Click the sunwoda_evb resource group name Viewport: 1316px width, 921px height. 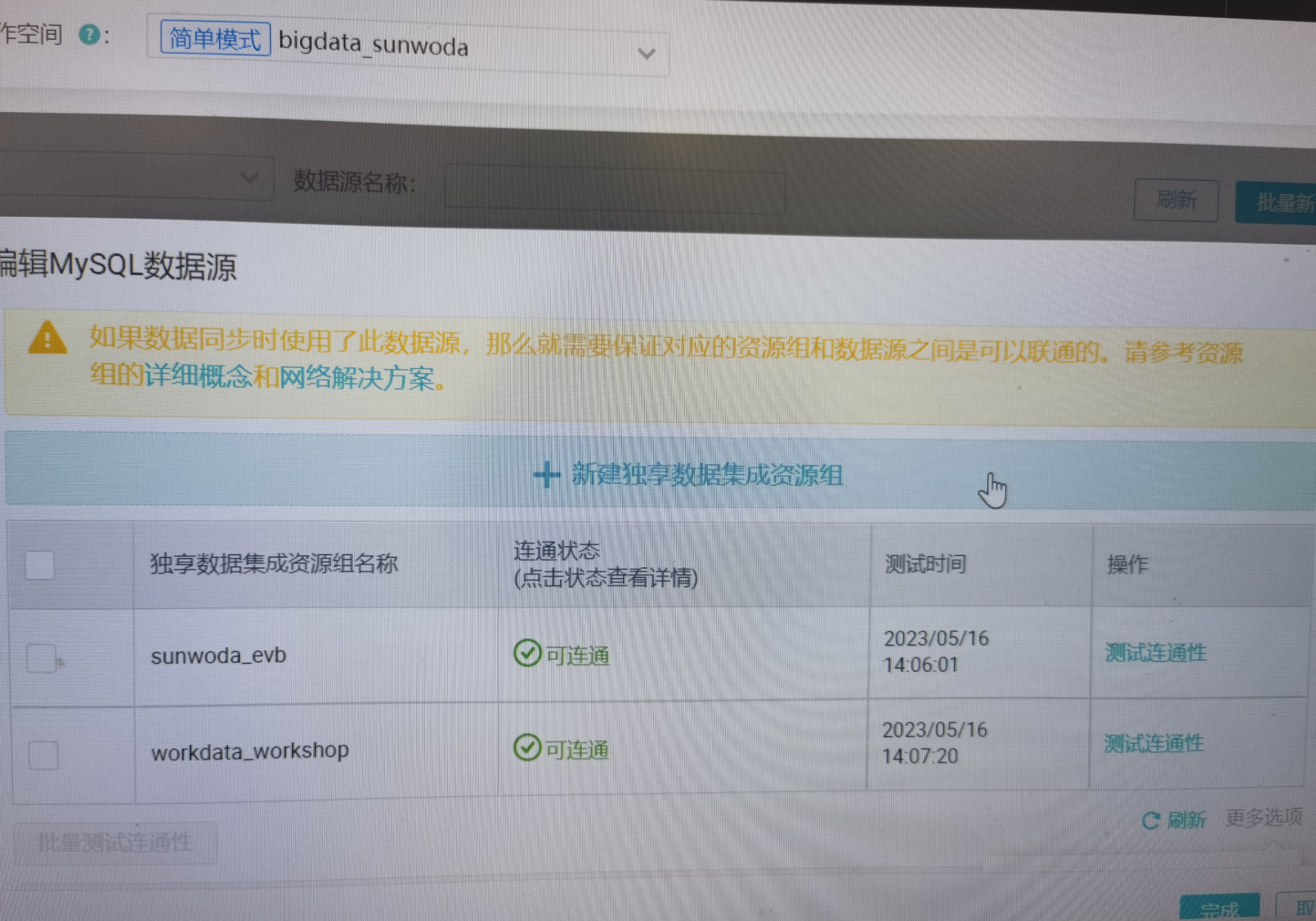pyautogui.click(x=218, y=655)
